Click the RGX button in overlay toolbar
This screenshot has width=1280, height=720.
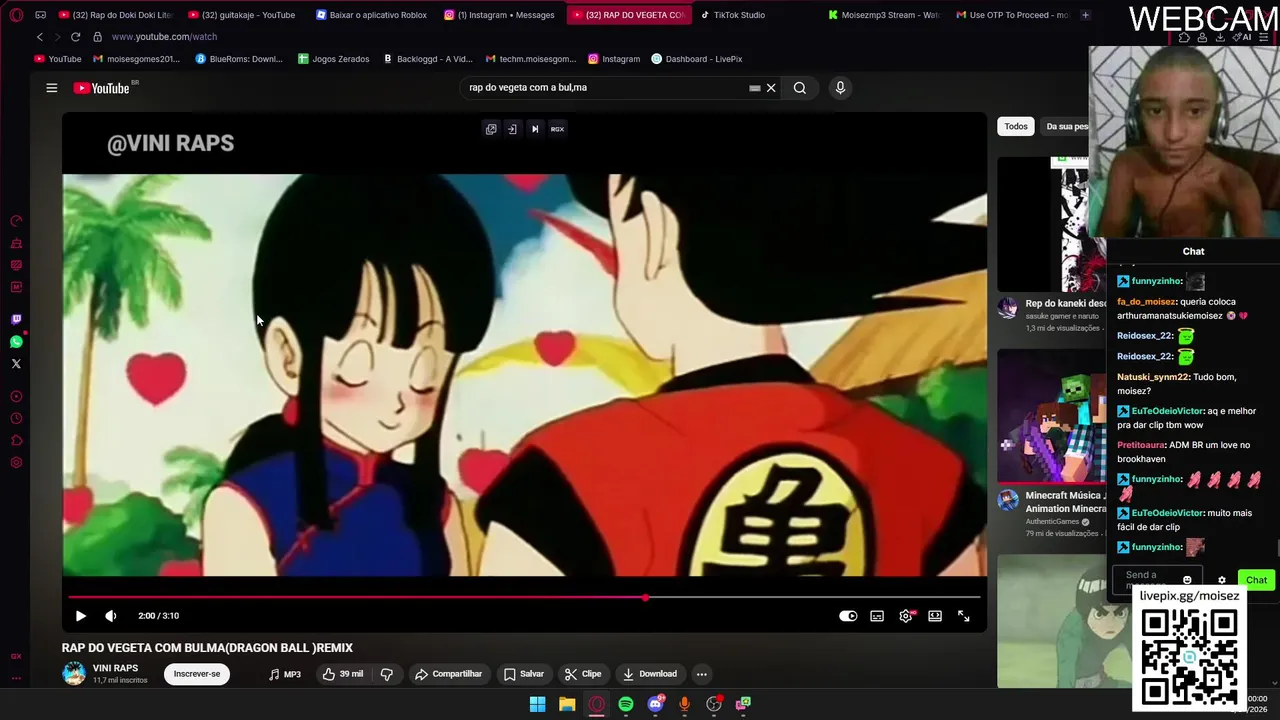click(557, 129)
